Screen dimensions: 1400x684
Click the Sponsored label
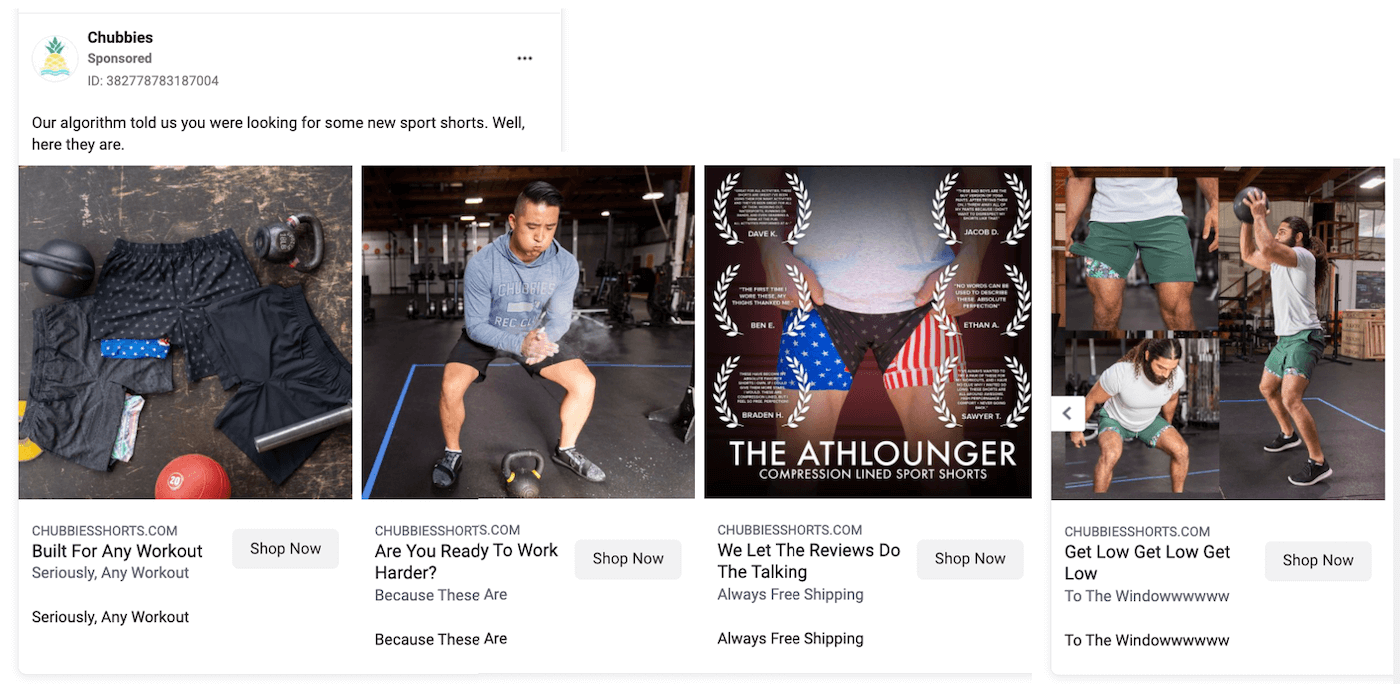pos(120,59)
